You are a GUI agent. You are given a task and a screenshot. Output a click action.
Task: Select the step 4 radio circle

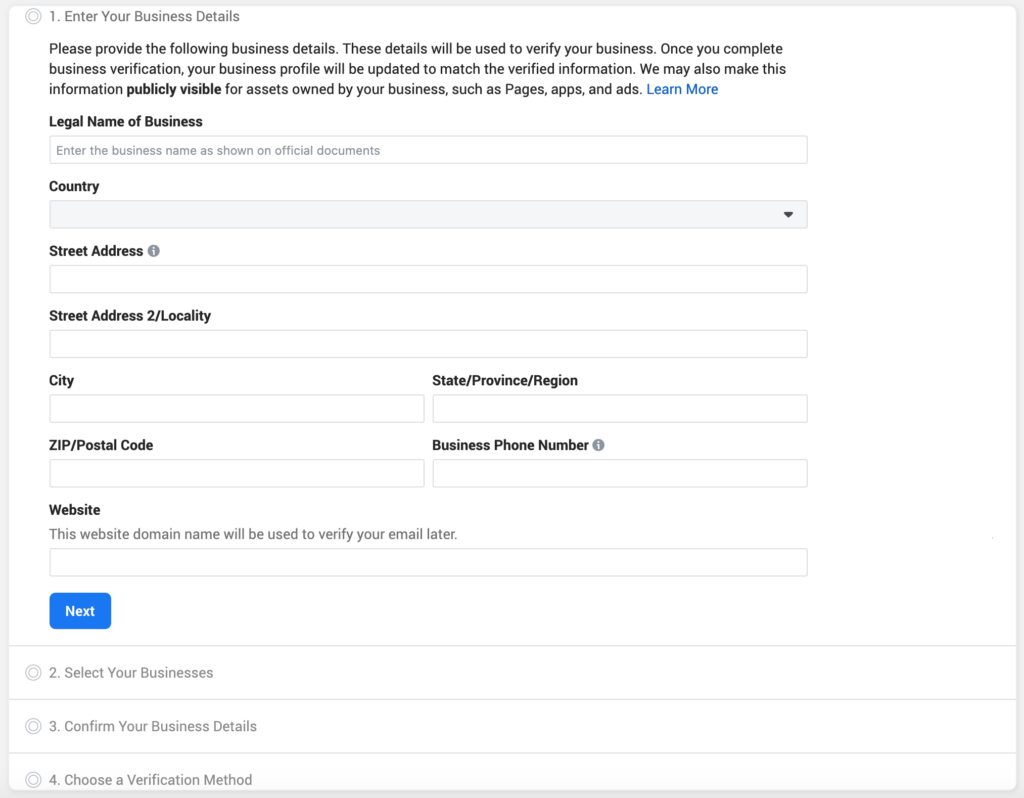coord(33,780)
